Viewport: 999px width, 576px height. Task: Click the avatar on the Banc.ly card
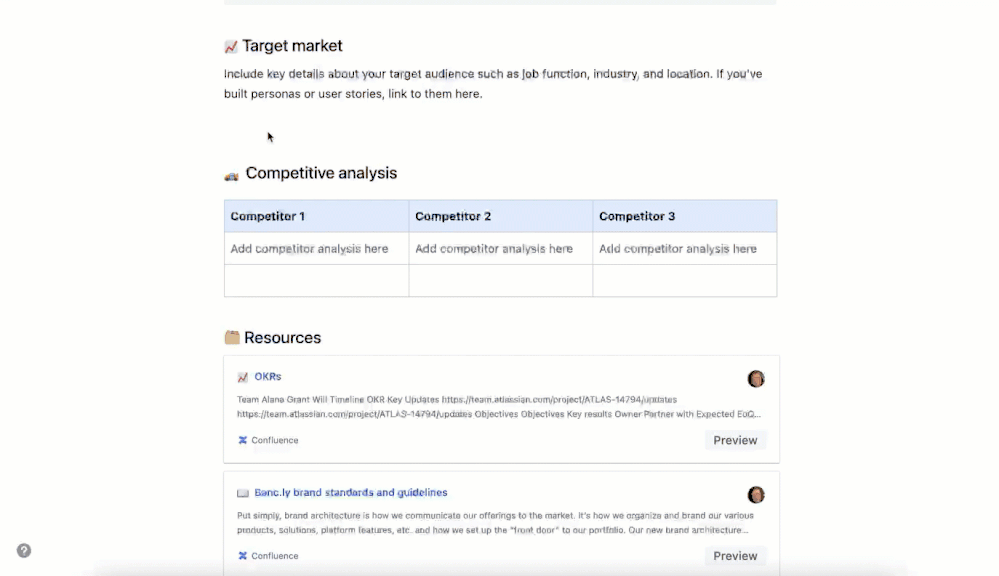(756, 494)
